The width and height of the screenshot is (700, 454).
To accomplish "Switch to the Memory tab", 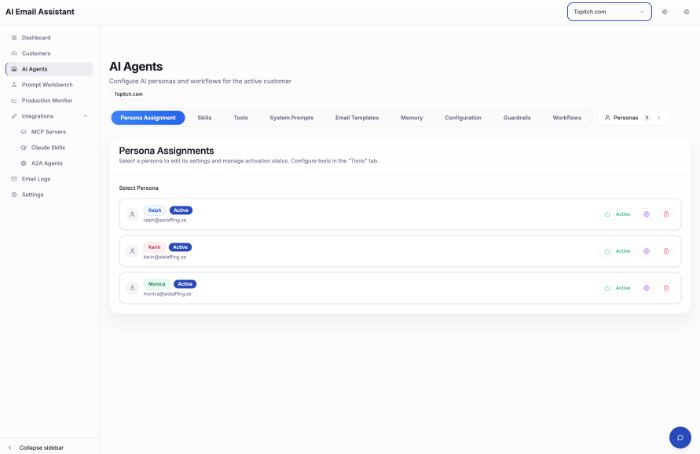I will point(412,118).
